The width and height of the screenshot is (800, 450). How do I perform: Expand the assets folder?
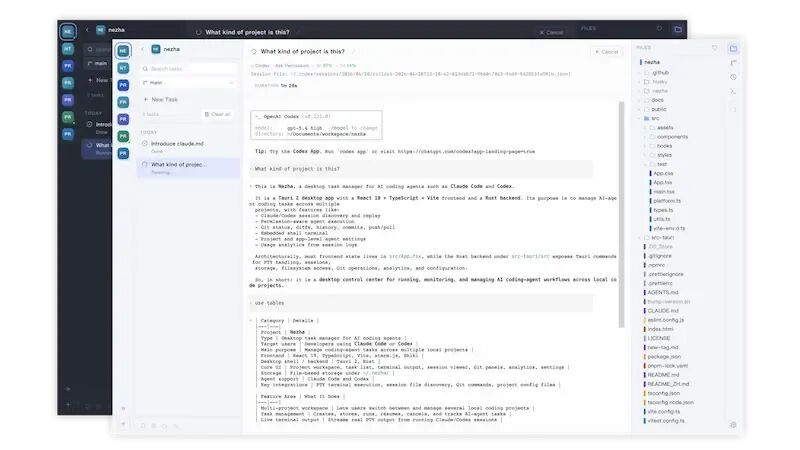pos(661,128)
